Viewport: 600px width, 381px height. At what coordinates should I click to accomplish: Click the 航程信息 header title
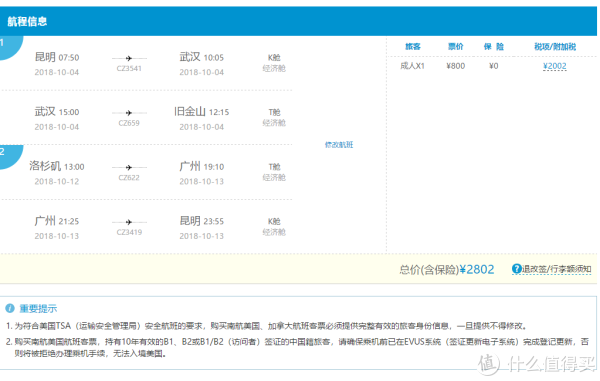pyautogui.click(x=27, y=21)
